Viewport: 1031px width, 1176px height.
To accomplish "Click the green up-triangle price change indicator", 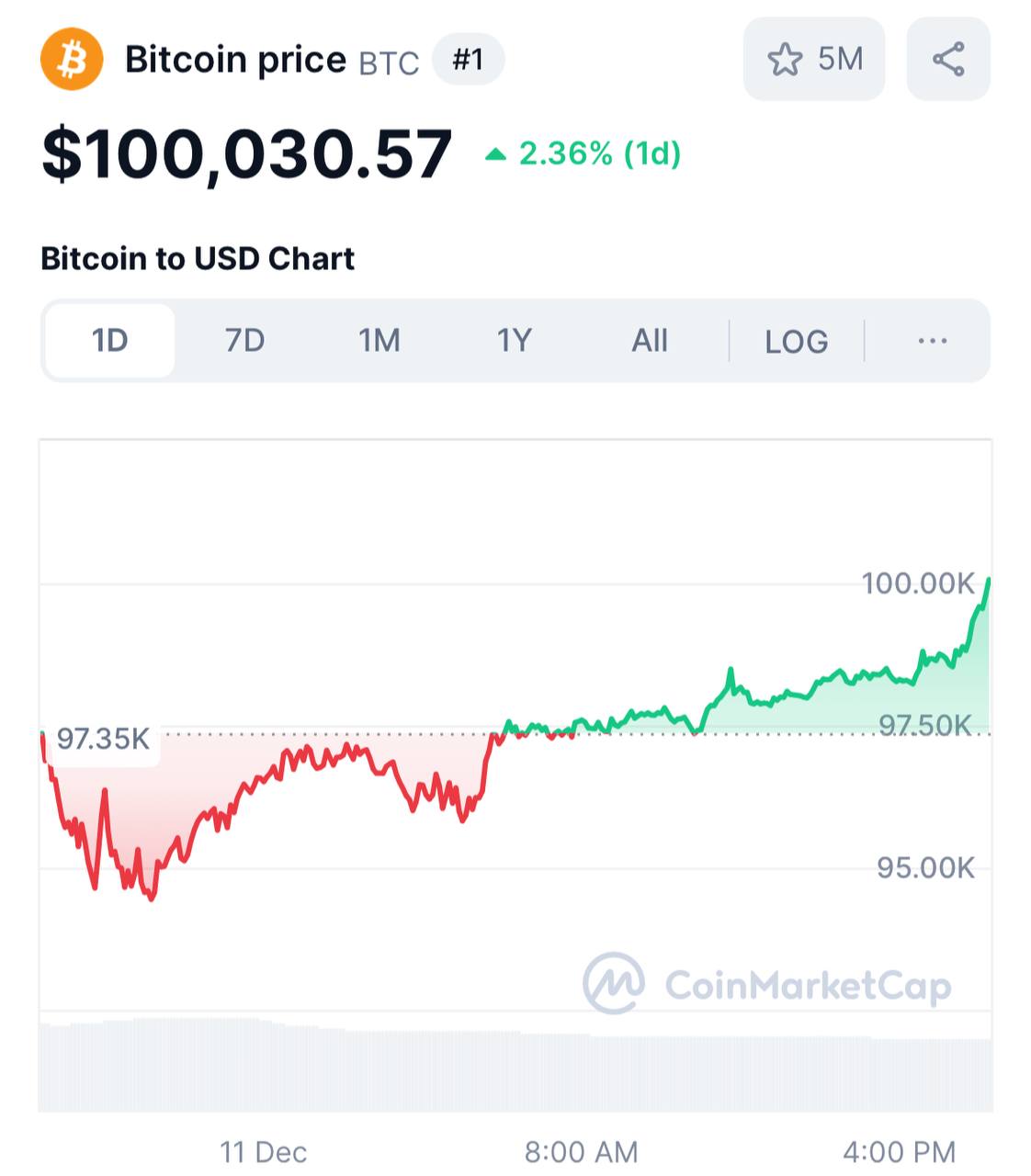I will click(x=496, y=154).
